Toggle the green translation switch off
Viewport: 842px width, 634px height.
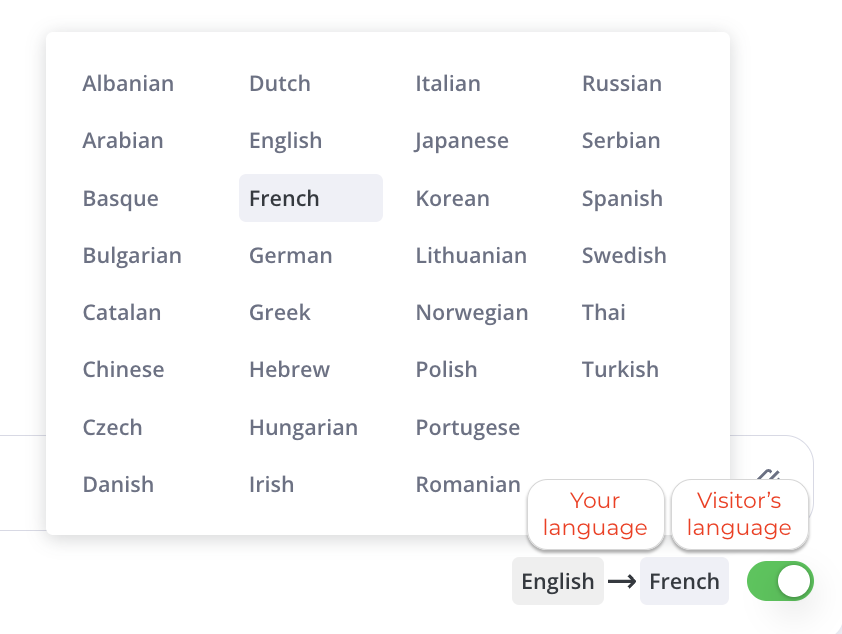click(x=780, y=581)
